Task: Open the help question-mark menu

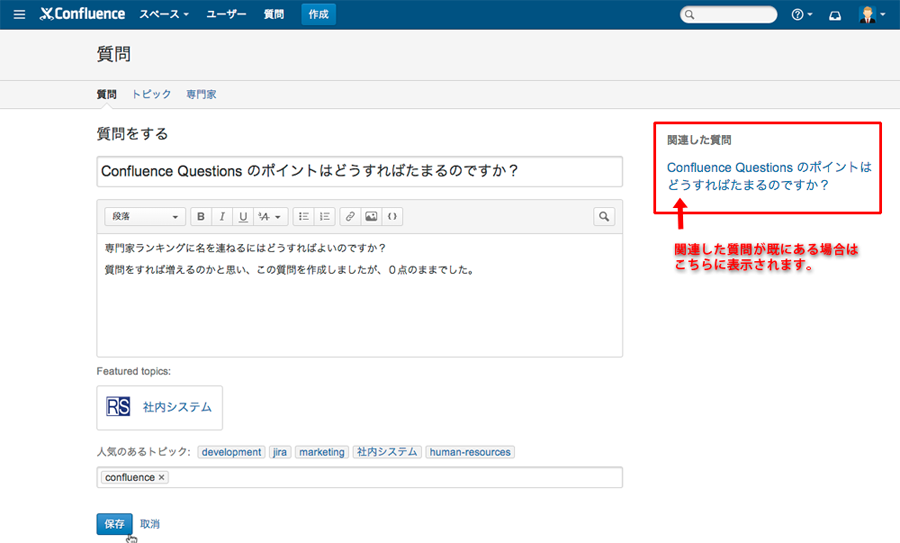Action: click(802, 14)
